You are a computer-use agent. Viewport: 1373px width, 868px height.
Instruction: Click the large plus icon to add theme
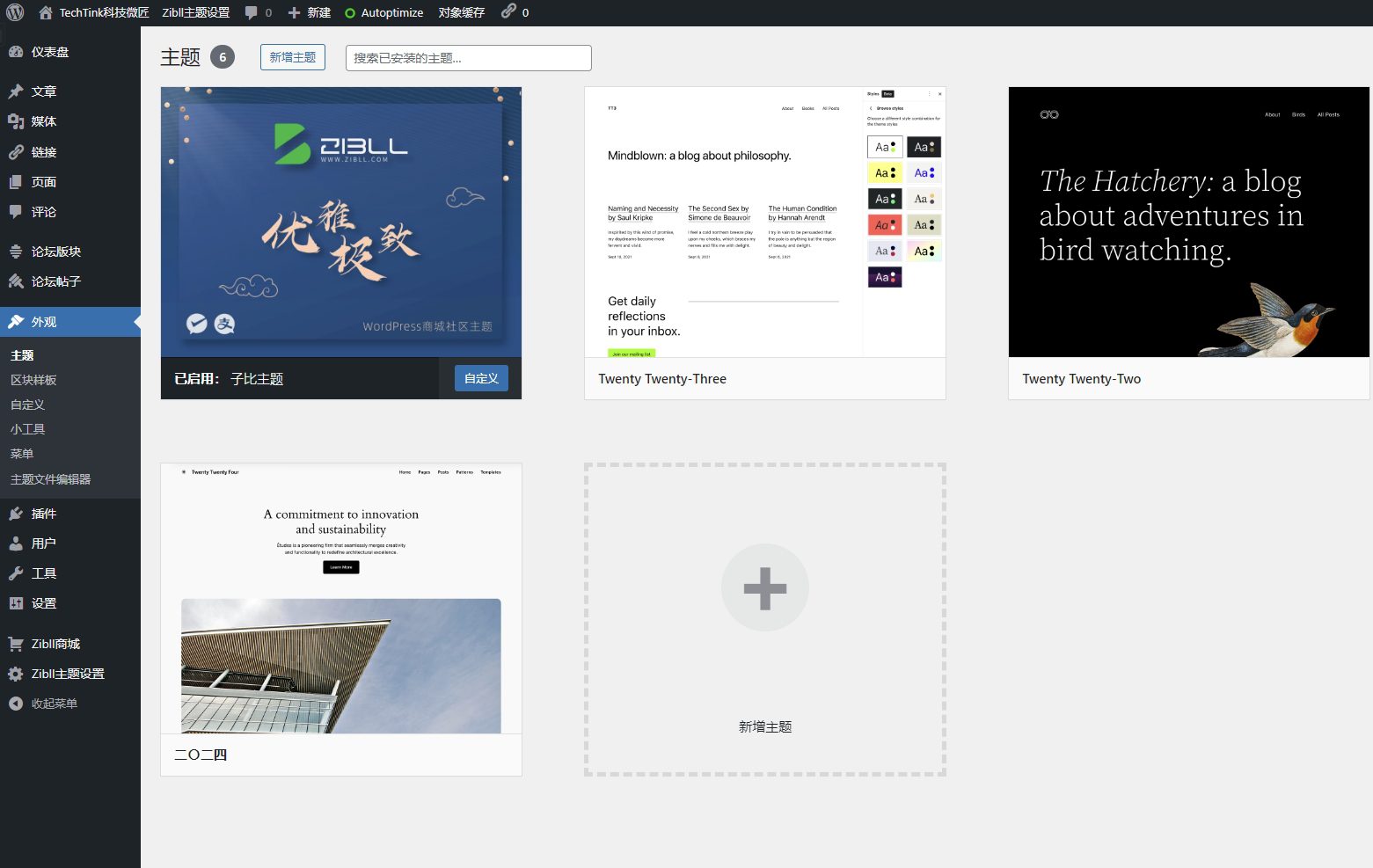click(765, 587)
